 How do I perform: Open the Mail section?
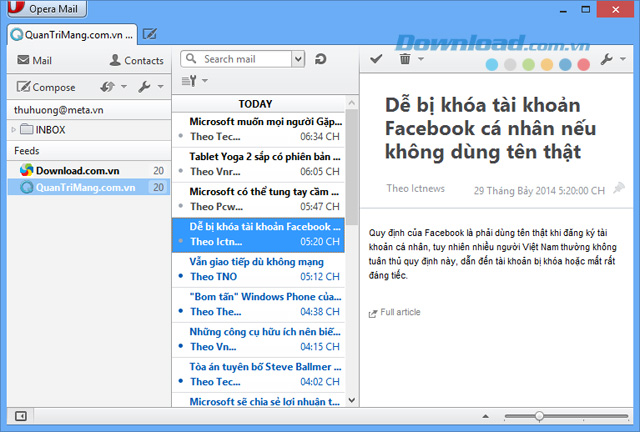tap(34, 60)
